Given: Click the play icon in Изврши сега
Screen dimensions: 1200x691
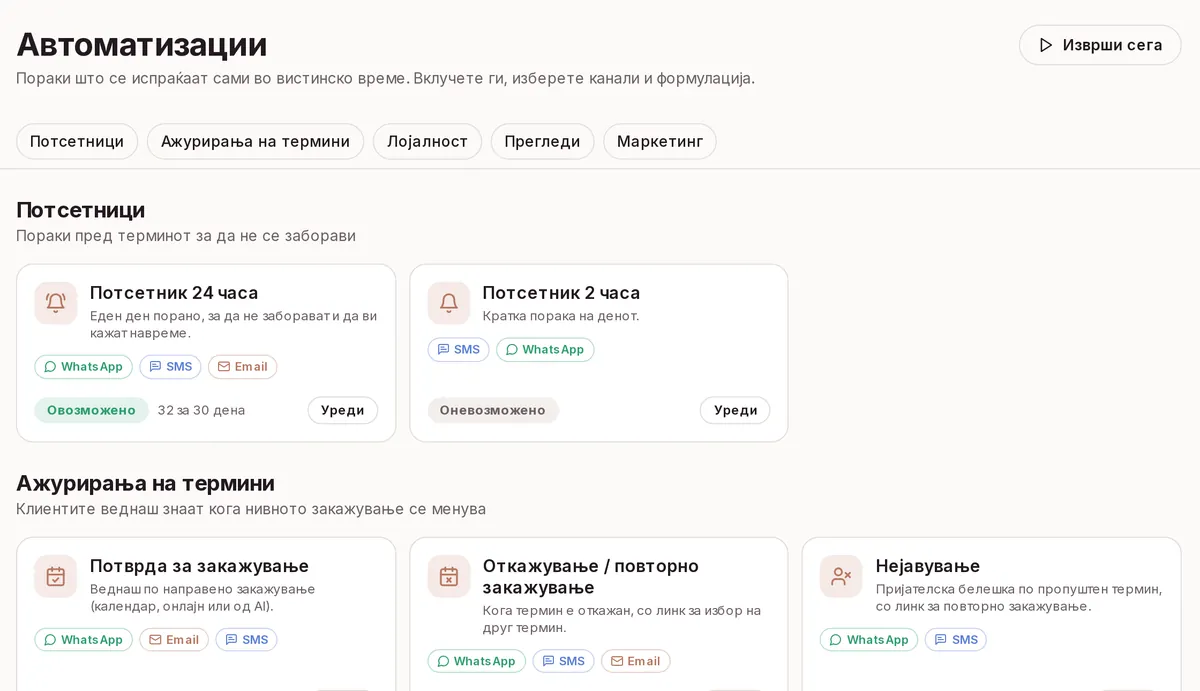Looking at the screenshot, I should click(1046, 45).
